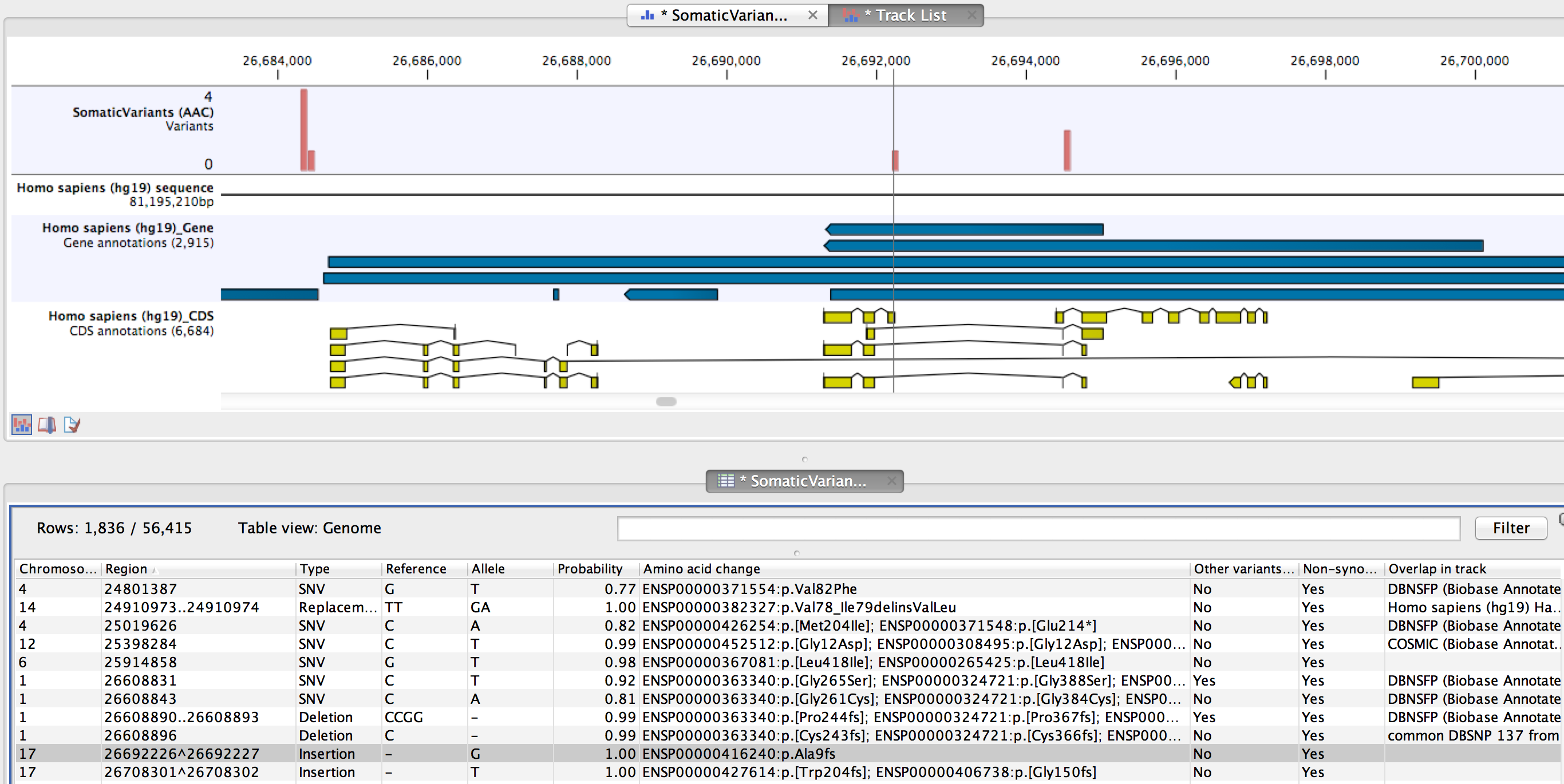
Task: Click the Other variants... column header
Action: 1244,569
